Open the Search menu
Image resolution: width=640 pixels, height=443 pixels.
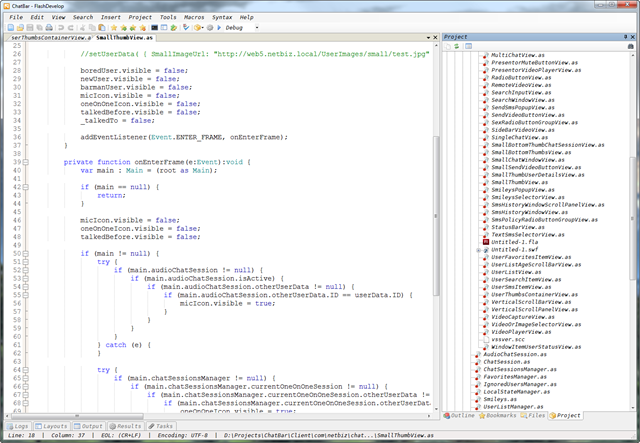(83, 17)
